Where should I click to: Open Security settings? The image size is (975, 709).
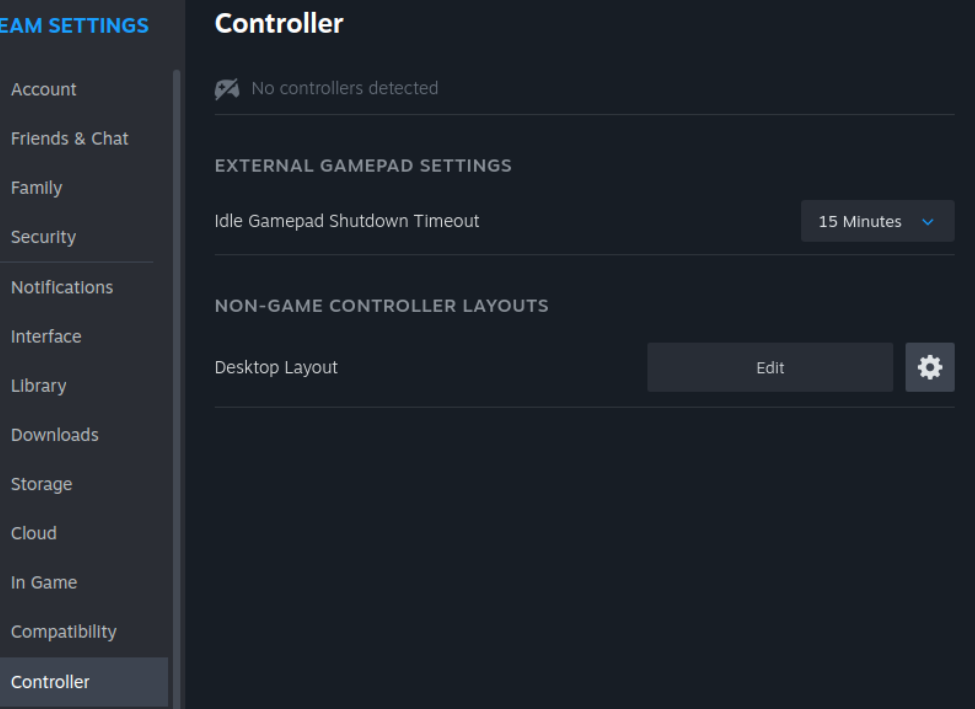44,237
